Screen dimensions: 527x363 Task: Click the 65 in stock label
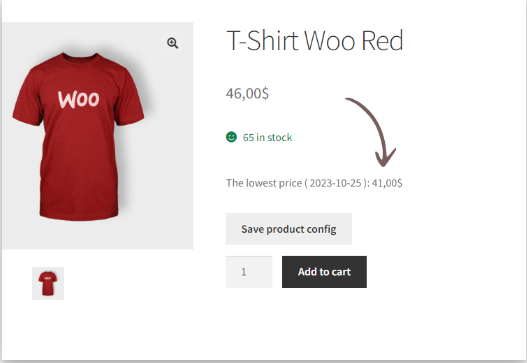pos(268,137)
